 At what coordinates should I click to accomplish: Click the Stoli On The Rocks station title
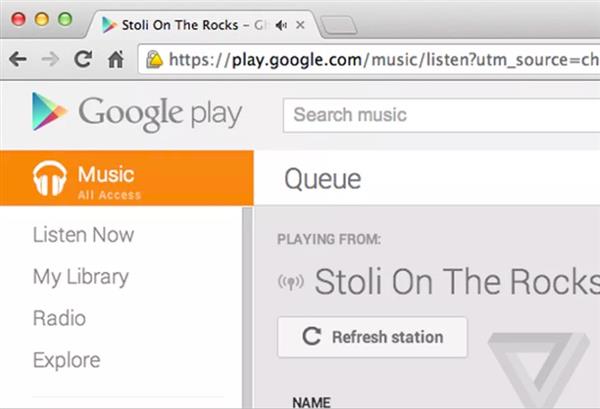pyautogui.click(x=457, y=282)
